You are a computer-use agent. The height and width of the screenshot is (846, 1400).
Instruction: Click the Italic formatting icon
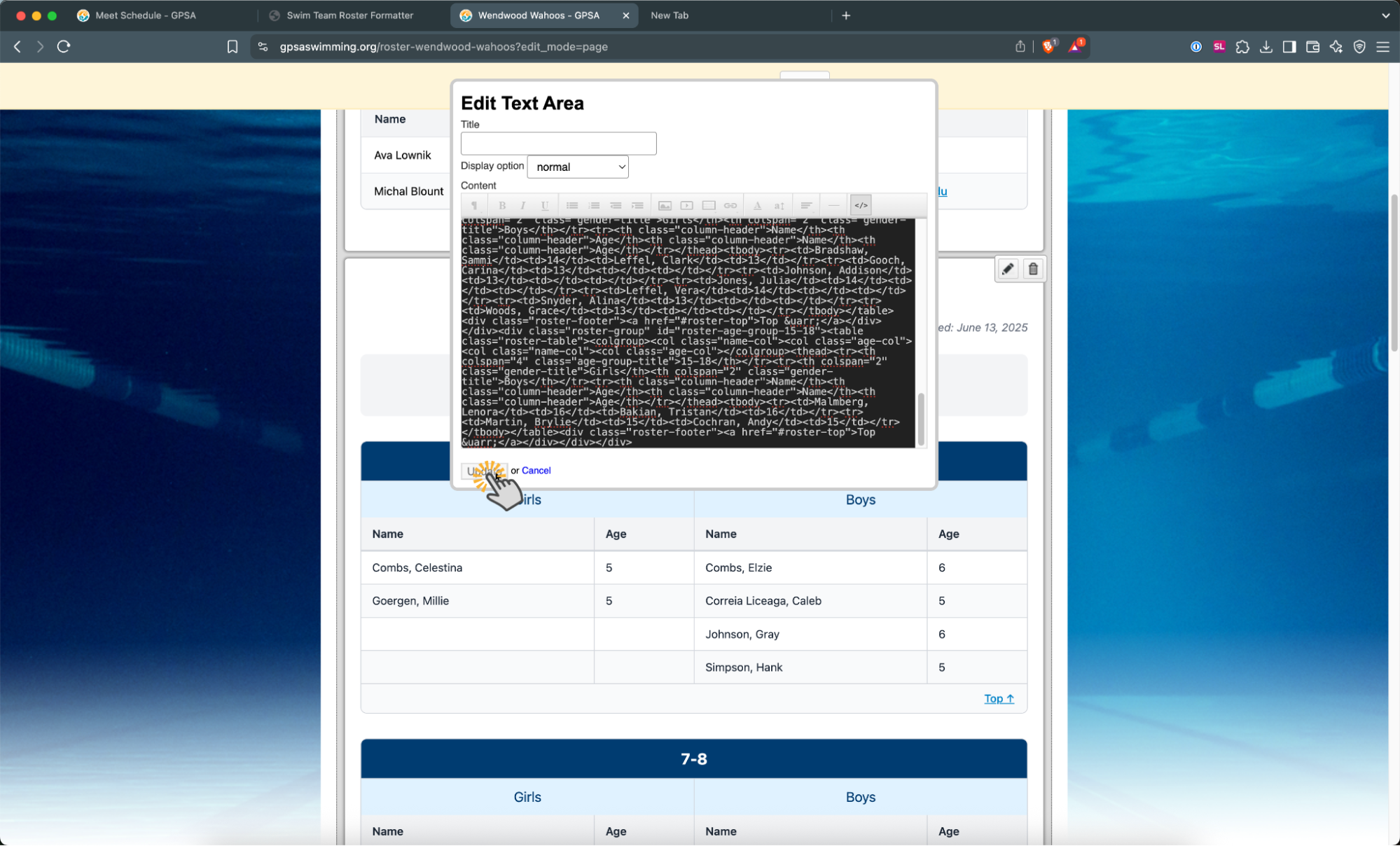point(522,205)
